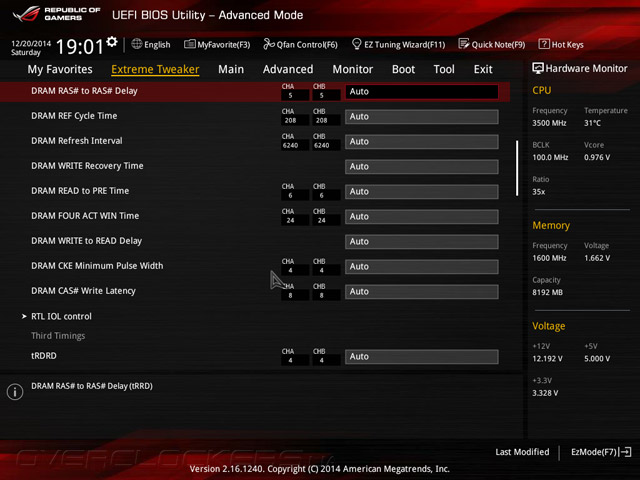
Task: Click the DRAM Refresh Interval label
Action: coord(77,141)
